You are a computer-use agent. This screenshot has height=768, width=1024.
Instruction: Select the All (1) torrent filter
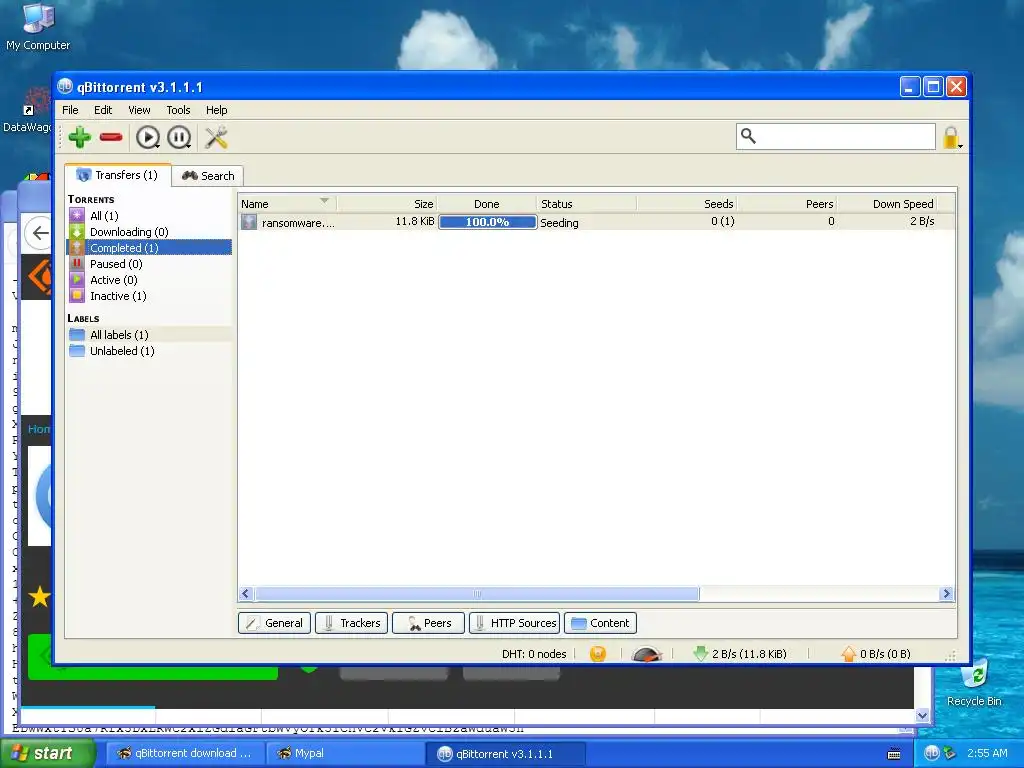click(x=149, y=216)
